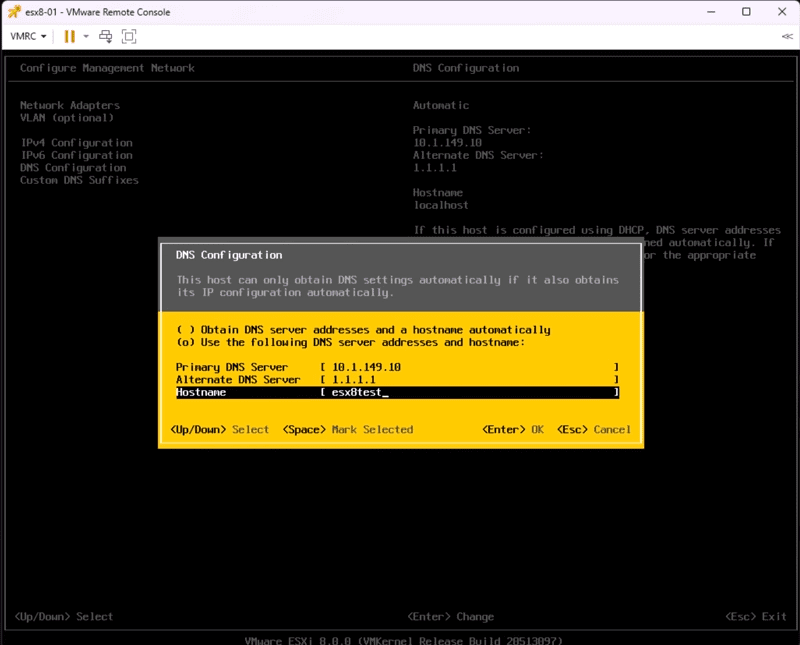The width and height of the screenshot is (800, 645).
Task: Select IPv4 Configuration entry
Action: tap(76, 143)
